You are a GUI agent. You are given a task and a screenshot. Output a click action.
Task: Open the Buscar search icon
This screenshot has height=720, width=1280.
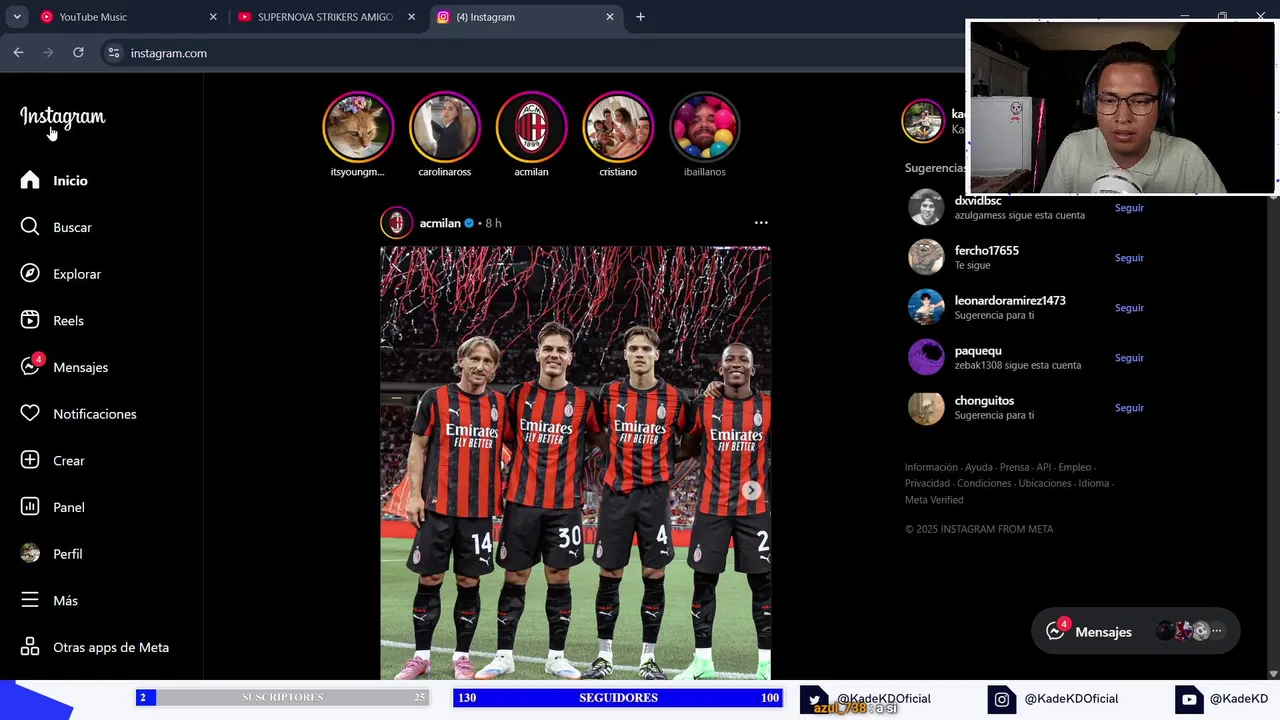coord(30,227)
